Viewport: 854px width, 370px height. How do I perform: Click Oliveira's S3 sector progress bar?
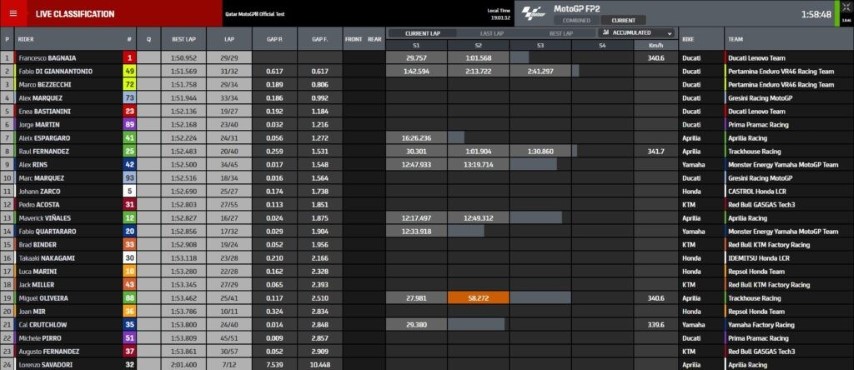point(540,298)
